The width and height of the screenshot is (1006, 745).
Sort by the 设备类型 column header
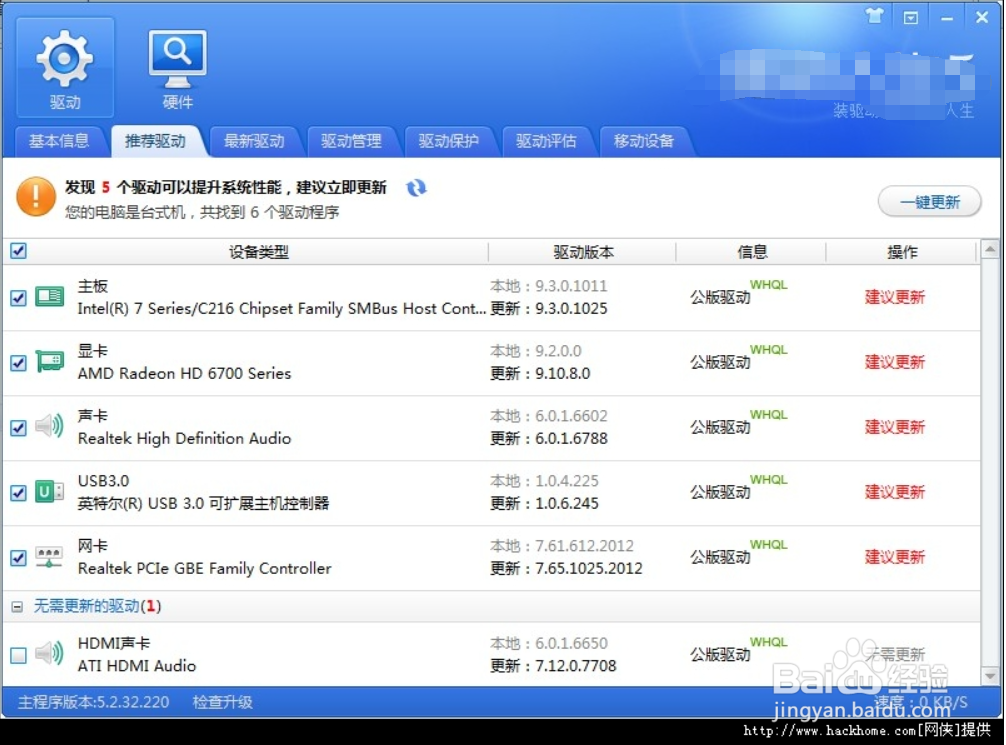pyautogui.click(x=259, y=252)
